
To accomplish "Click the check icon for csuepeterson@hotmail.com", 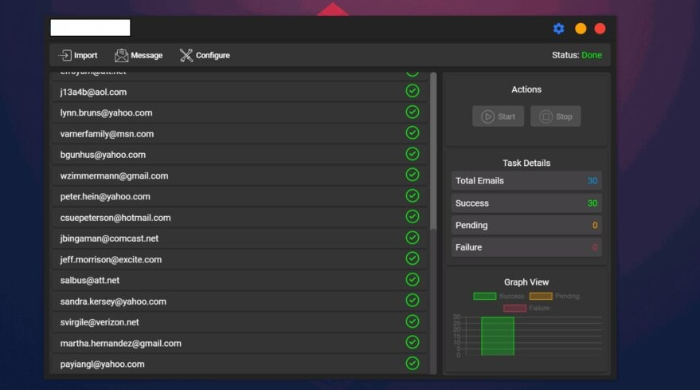I will [x=412, y=217].
